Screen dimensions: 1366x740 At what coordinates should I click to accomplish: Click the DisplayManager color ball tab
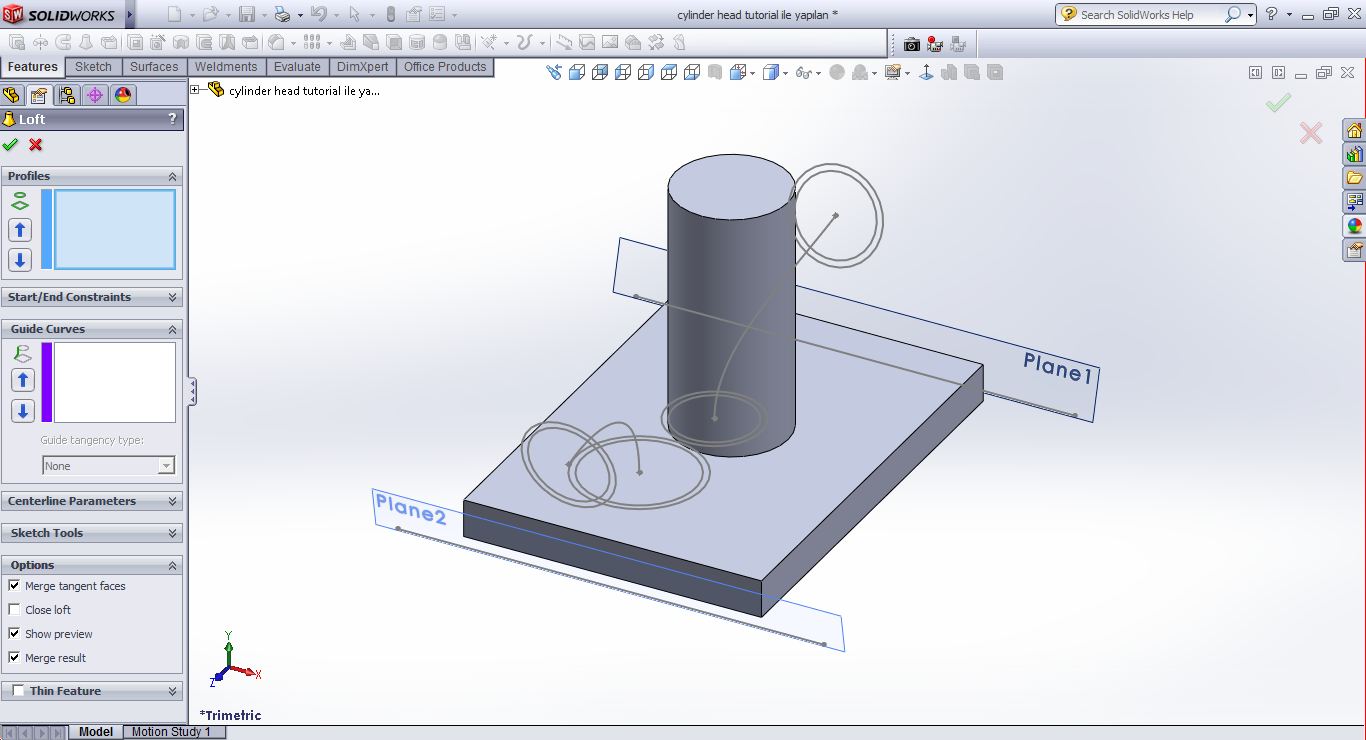(x=123, y=95)
